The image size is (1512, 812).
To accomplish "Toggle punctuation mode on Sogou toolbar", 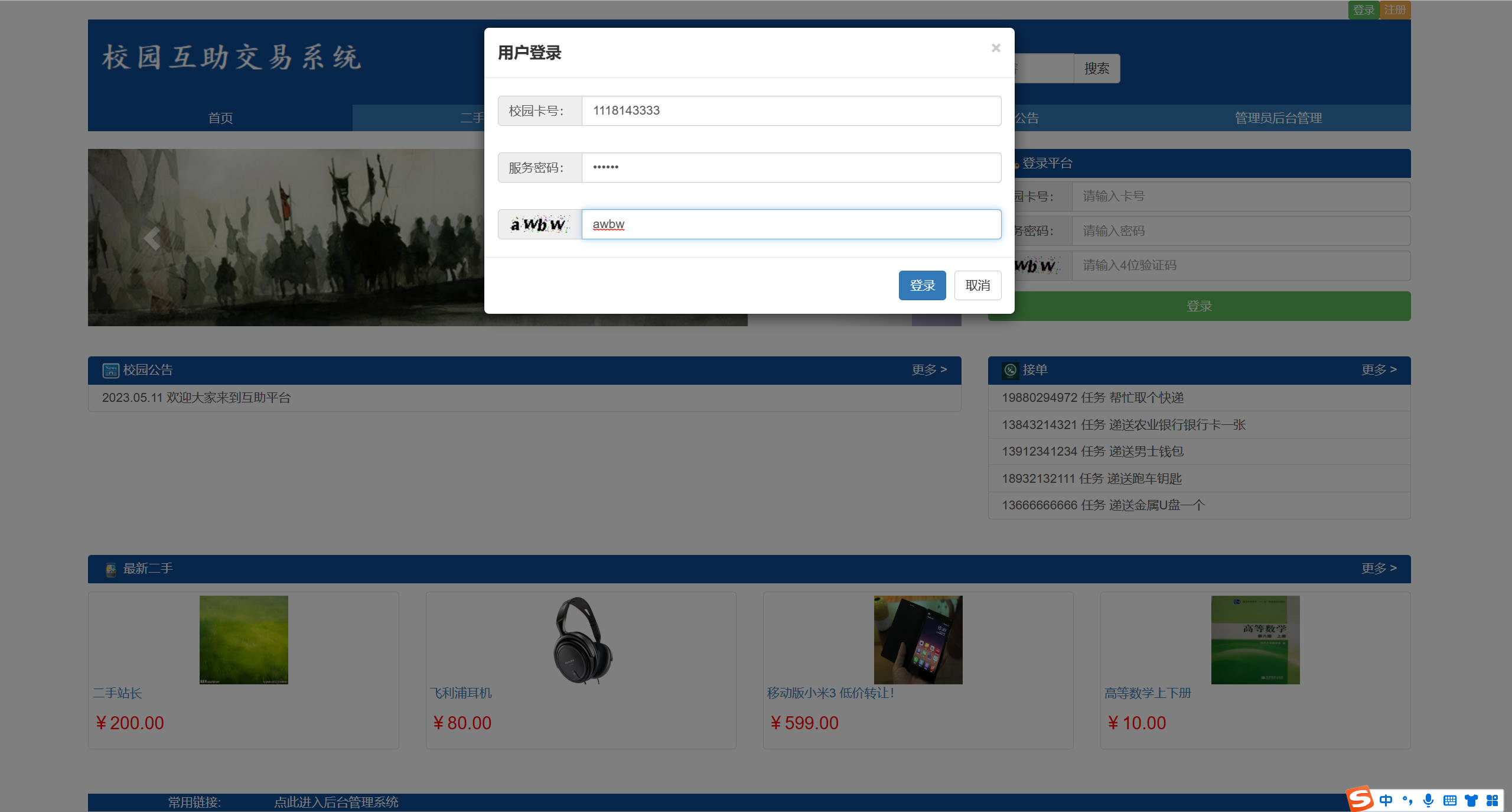I will point(1407,801).
